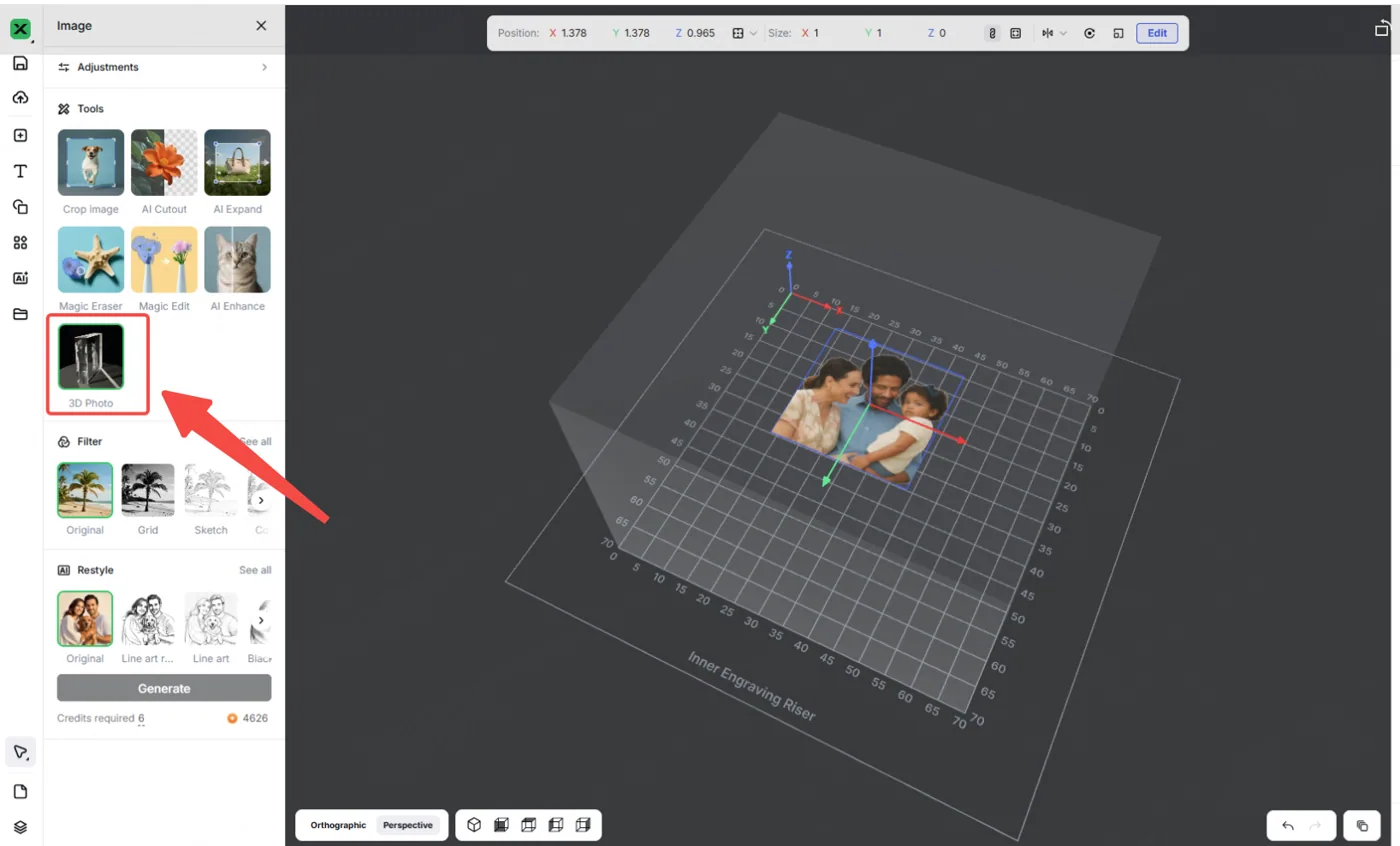Click the add image plus icon
This screenshot has width=1400, height=846.
[20, 135]
